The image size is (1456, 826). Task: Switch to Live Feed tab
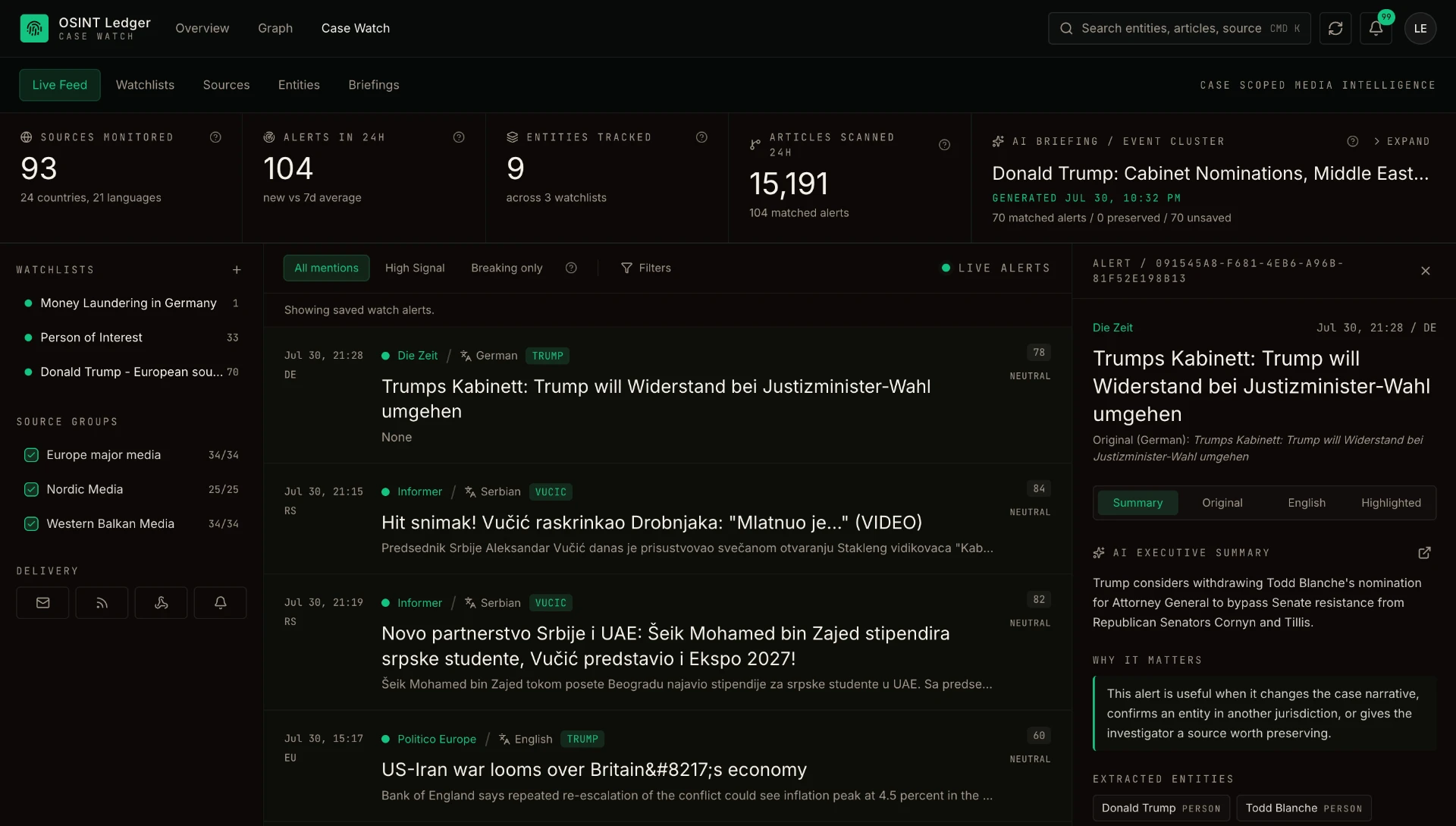tap(60, 85)
